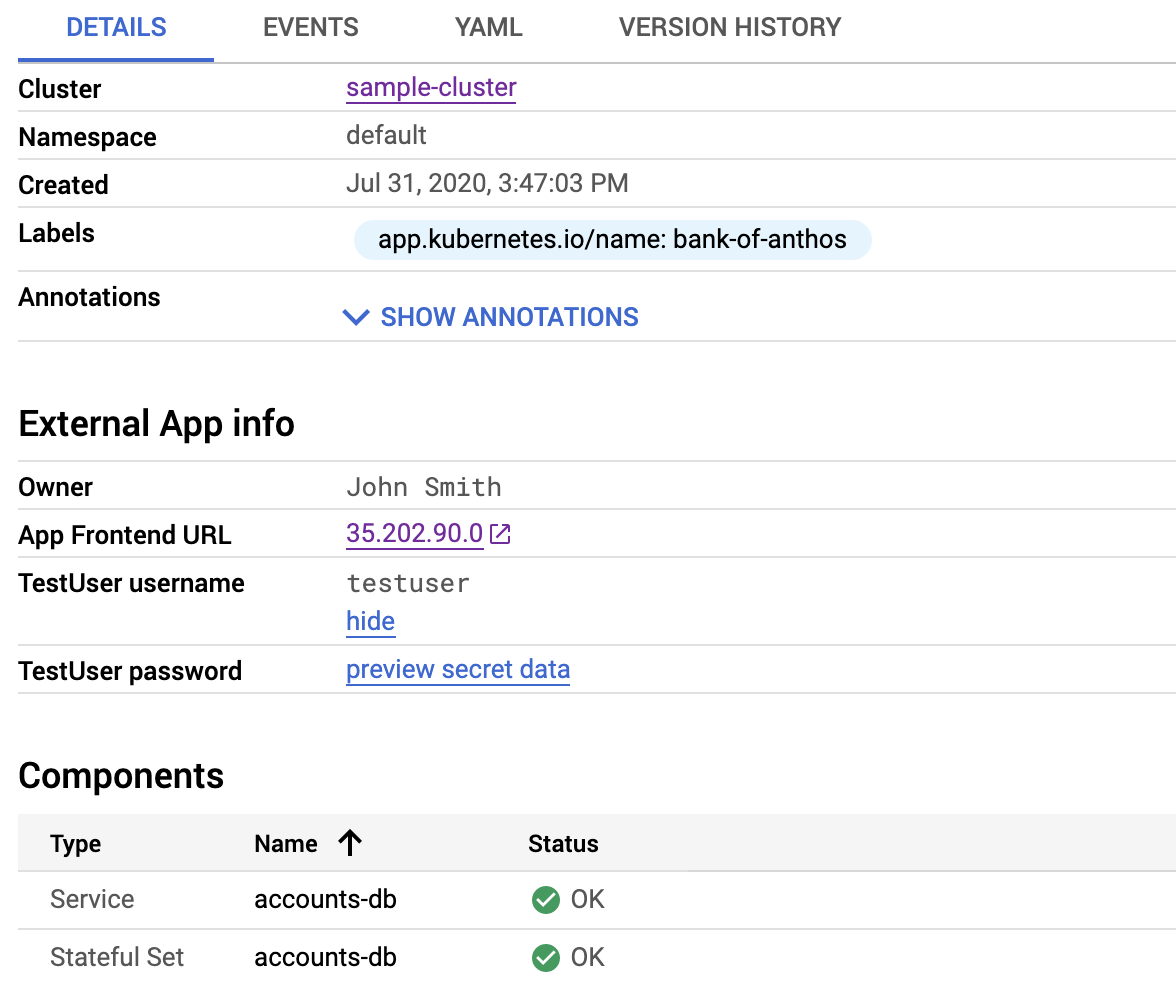Select the Owner value John Smith
Image resolution: width=1176 pixels, height=982 pixels.
423,487
